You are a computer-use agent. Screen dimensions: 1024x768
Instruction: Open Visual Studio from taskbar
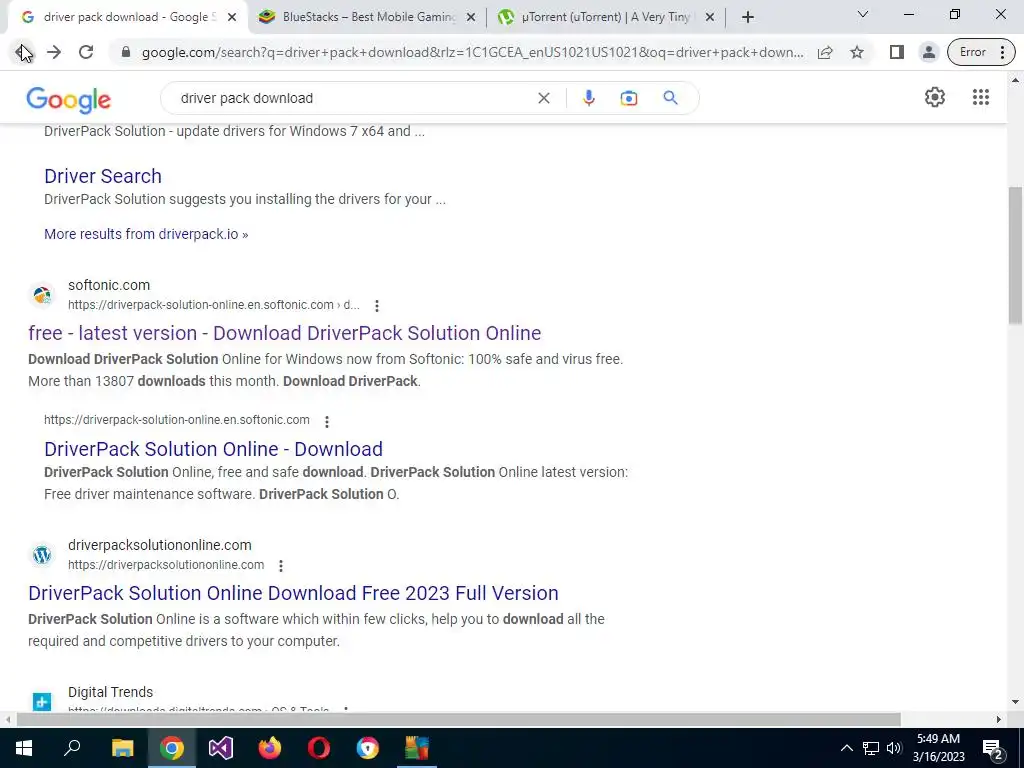coord(221,748)
